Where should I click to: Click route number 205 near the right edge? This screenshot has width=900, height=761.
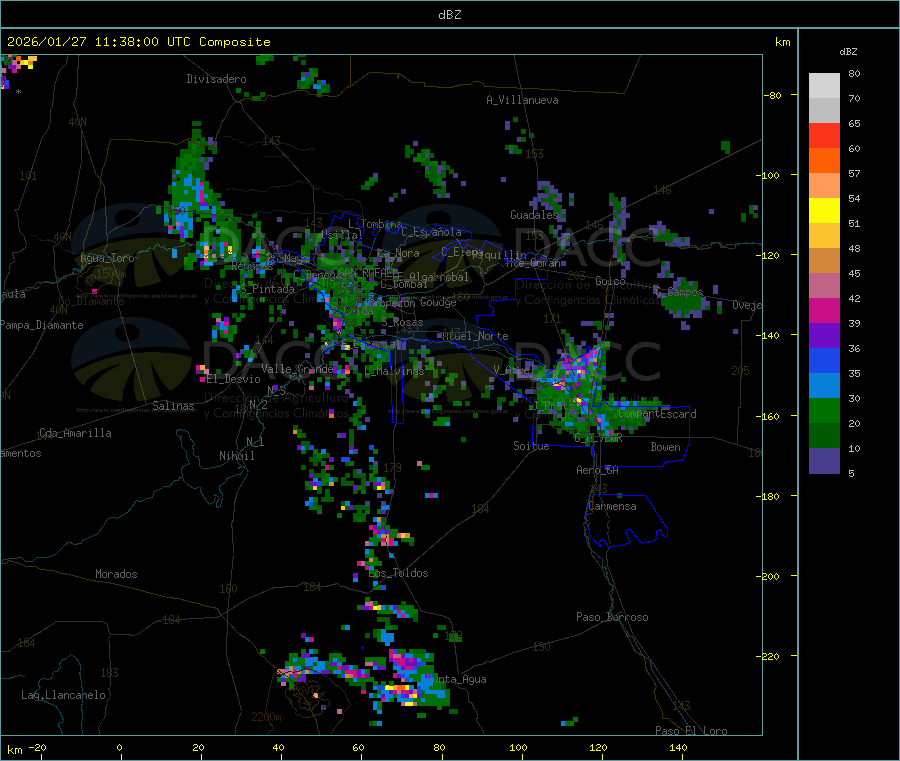(x=740, y=371)
